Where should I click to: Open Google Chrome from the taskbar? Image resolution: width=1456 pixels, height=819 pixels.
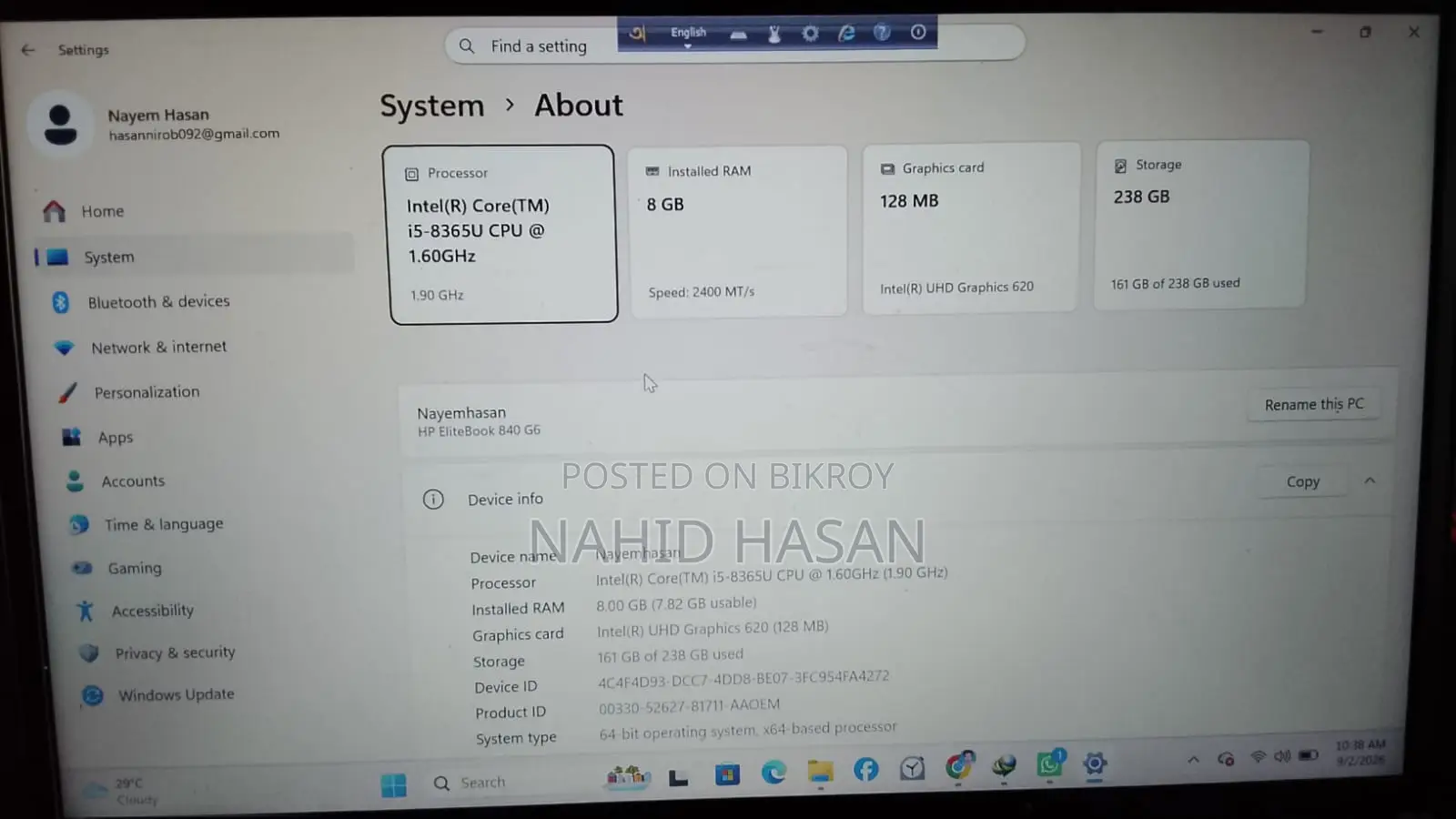click(x=958, y=766)
